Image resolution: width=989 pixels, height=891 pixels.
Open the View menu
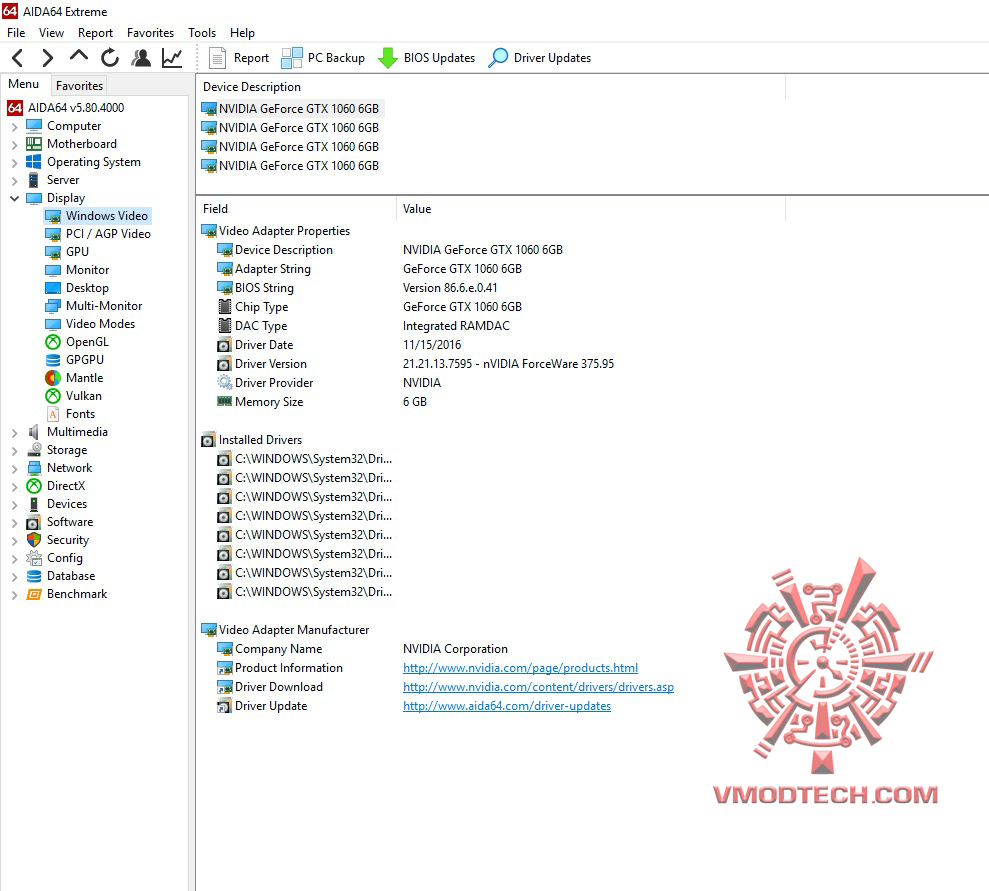[x=51, y=33]
